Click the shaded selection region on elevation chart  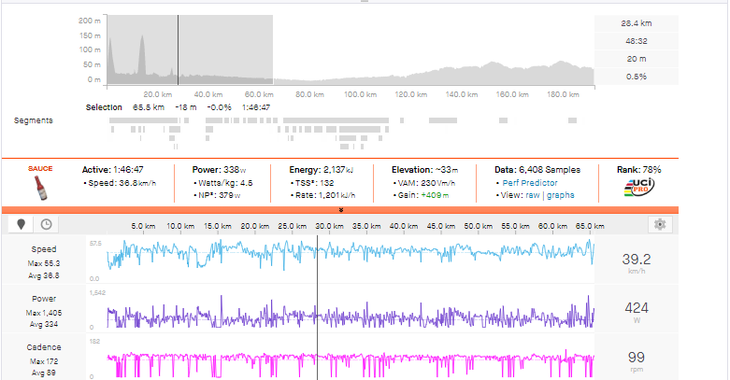point(190,49)
